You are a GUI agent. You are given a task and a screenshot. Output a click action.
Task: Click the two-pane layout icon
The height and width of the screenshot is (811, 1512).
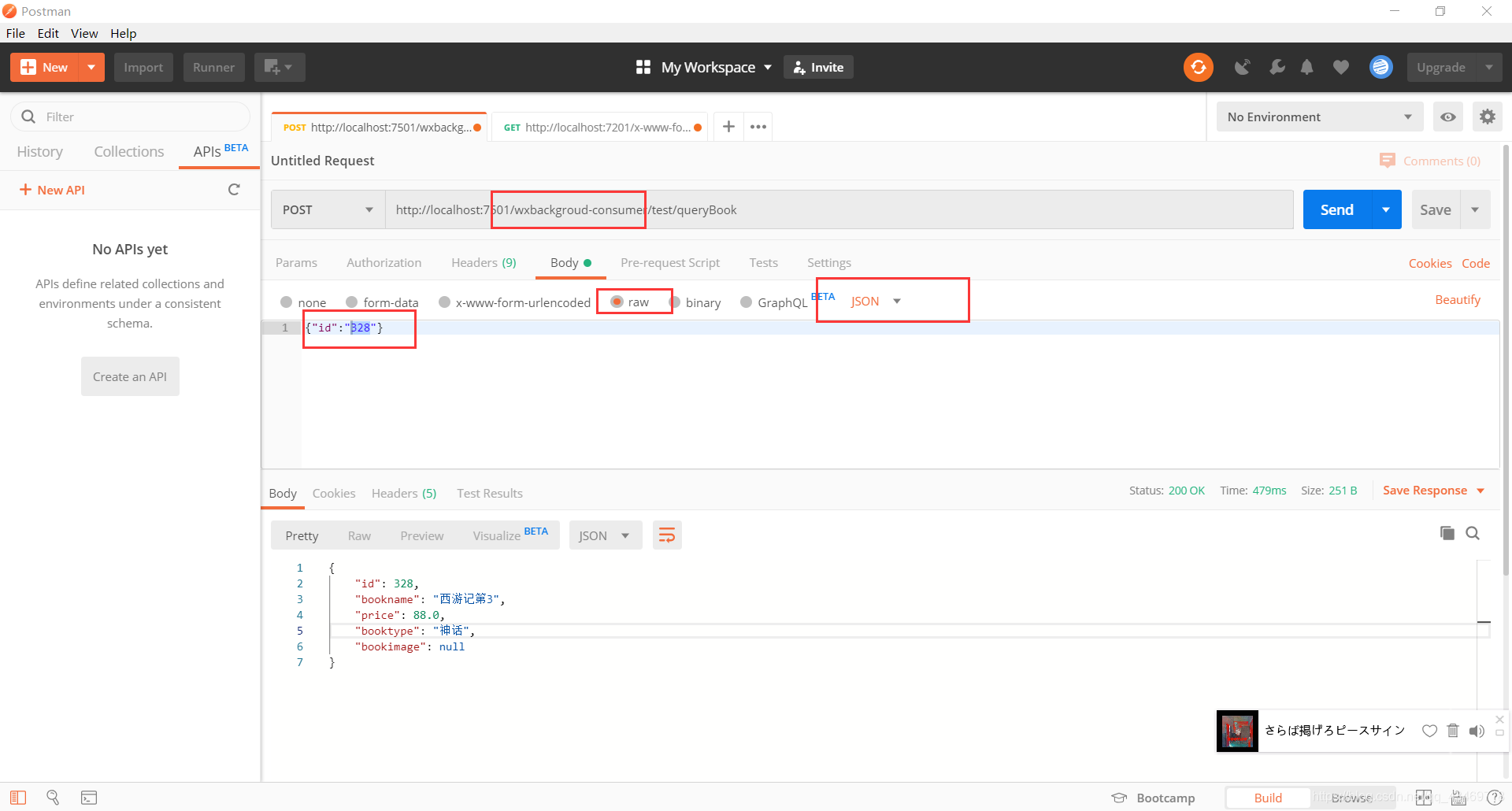[x=1424, y=798]
